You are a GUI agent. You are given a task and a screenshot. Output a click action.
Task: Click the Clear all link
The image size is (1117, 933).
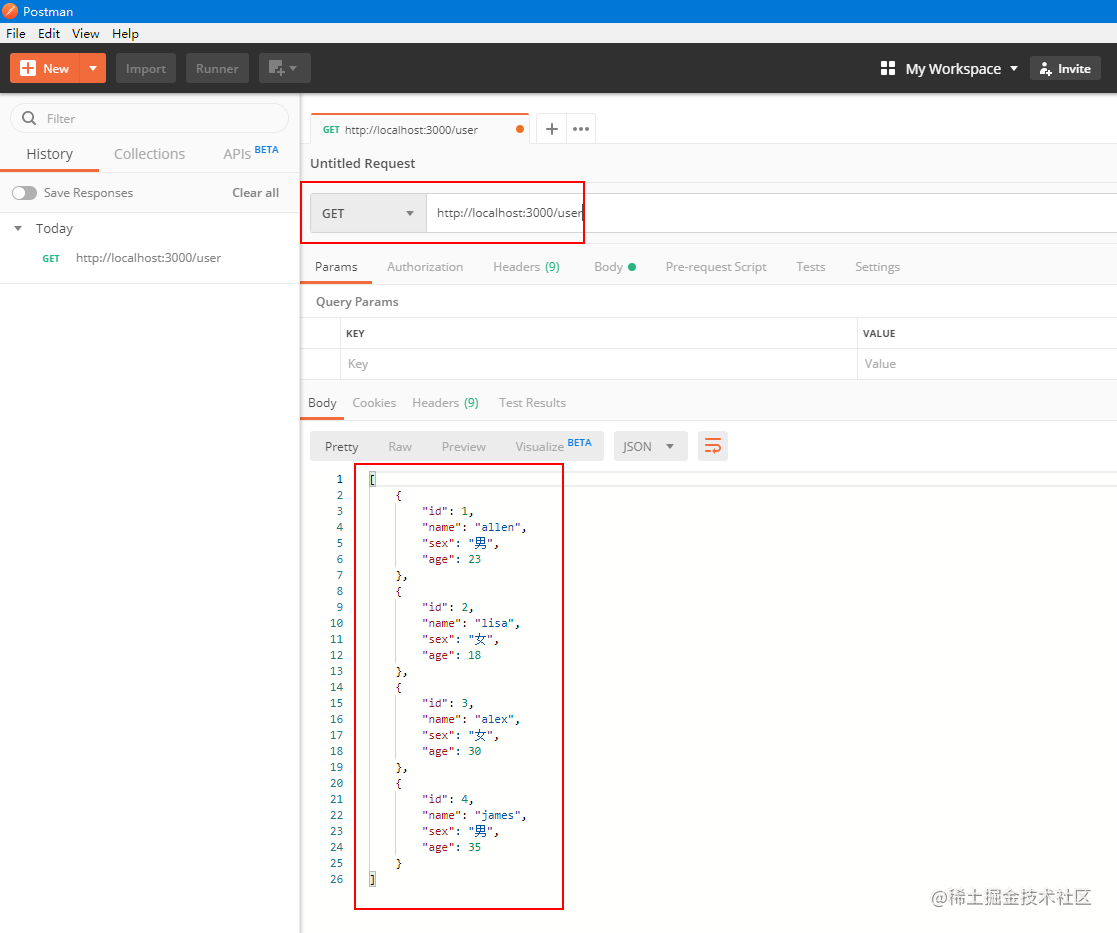pos(255,192)
